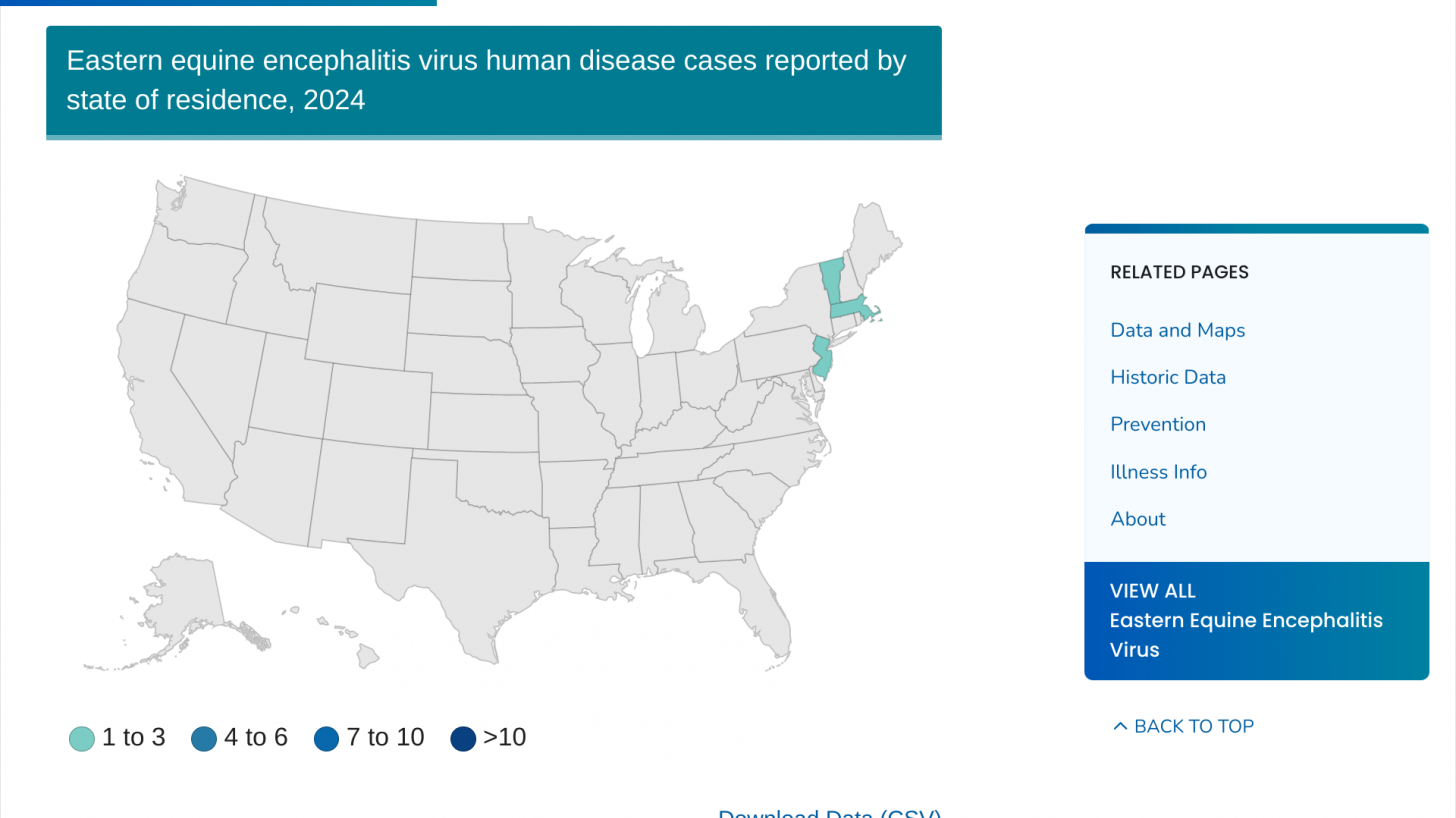
Task: Select Massachusetts on the map
Action: [848, 308]
